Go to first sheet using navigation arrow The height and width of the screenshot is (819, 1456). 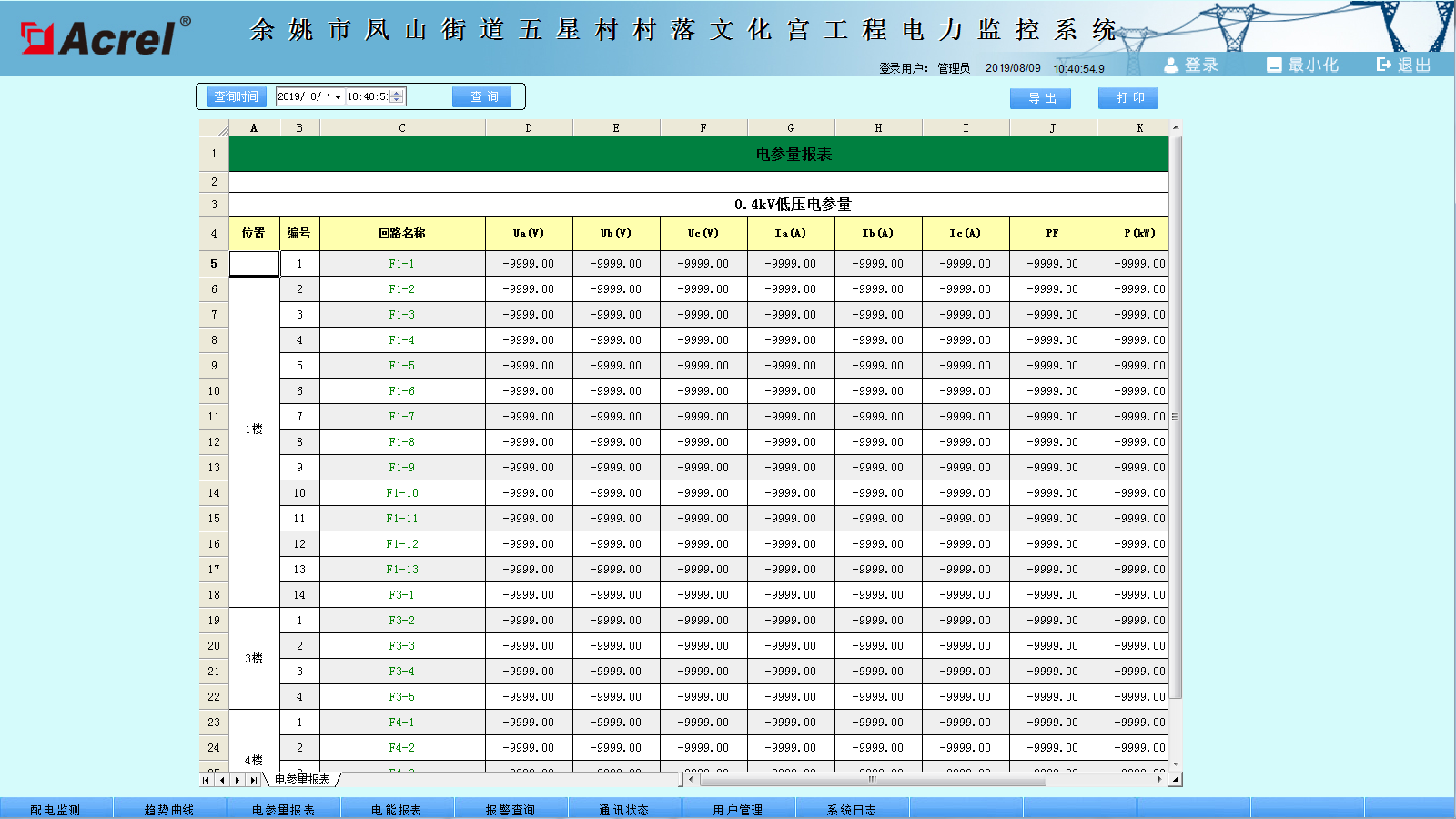coord(207,780)
